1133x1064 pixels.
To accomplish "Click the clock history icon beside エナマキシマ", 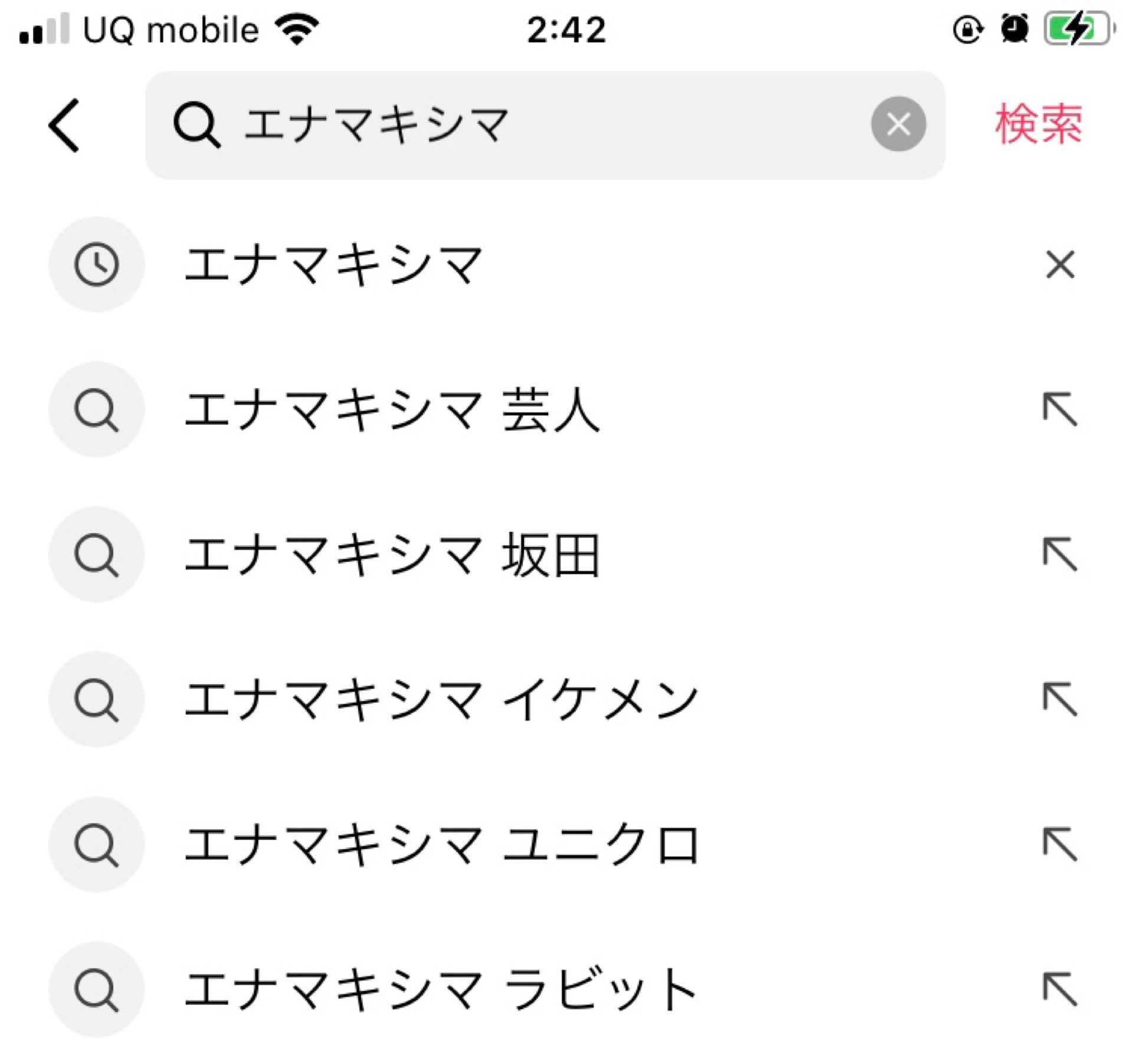I will (96, 264).
